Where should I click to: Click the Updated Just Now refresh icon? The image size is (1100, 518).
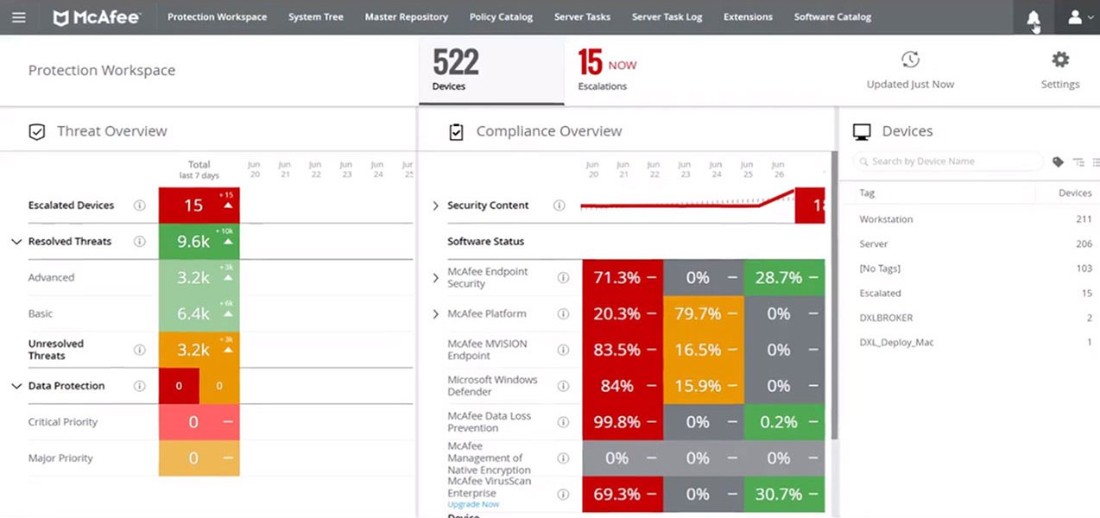coord(909,60)
